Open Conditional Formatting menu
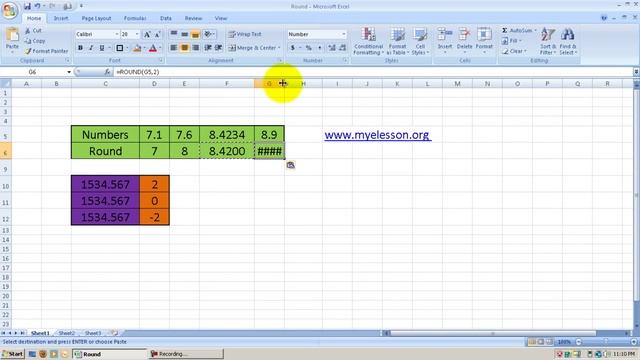This screenshot has width=640, height=360. [368, 41]
